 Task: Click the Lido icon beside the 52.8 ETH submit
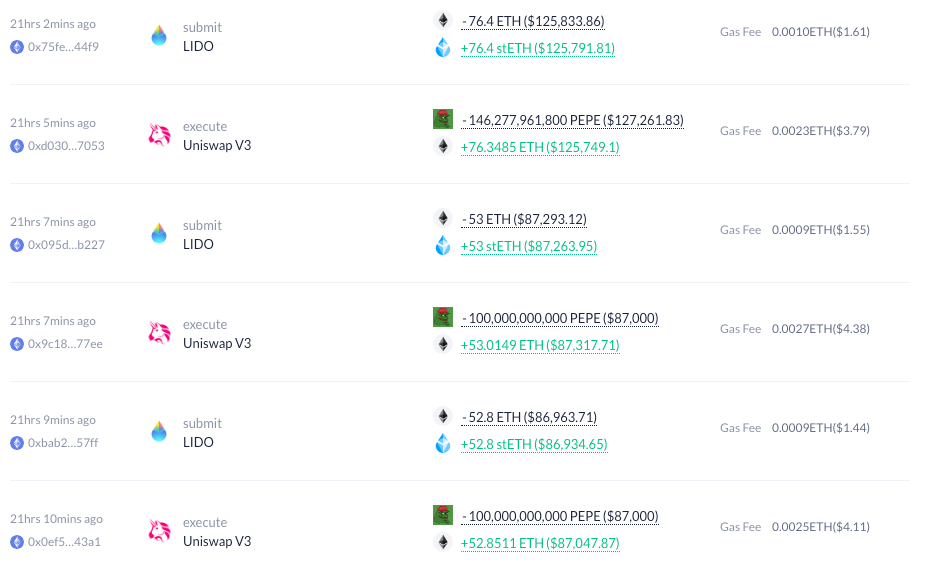[159, 432]
